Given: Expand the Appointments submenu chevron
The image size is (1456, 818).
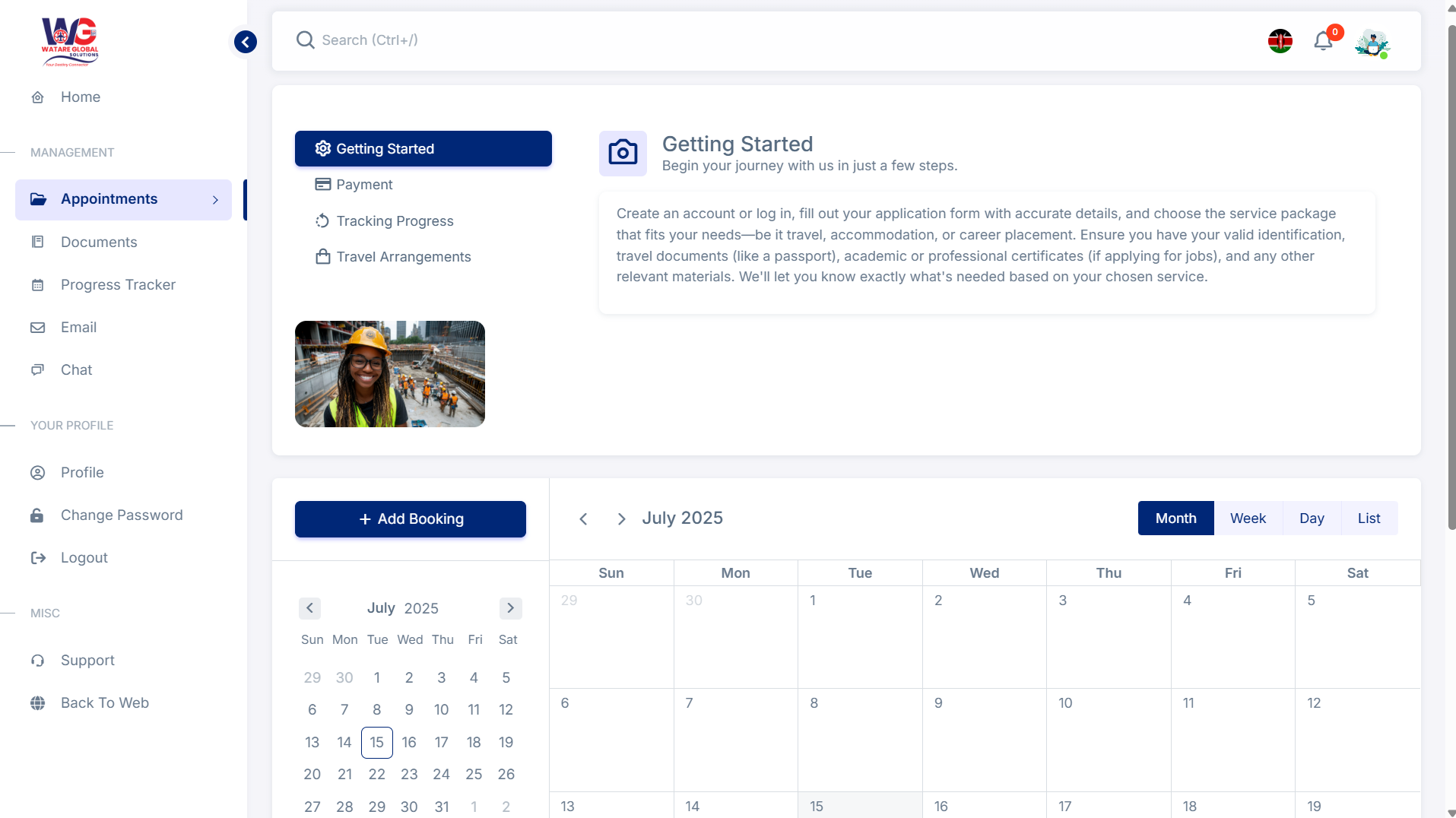Looking at the screenshot, I should click(x=215, y=200).
